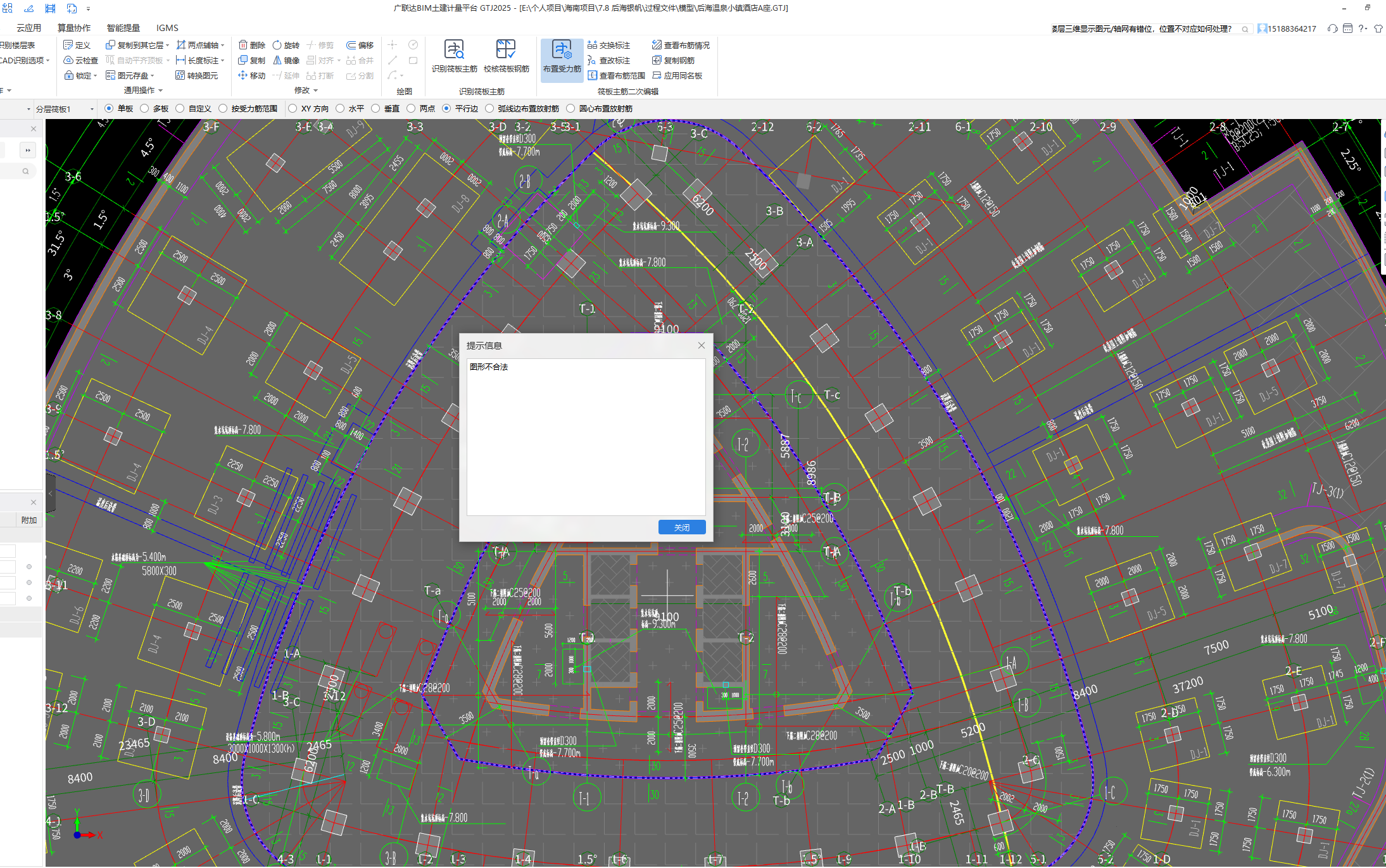
Task: Click 查改标注 edit annotation tool
Action: pyautogui.click(x=608, y=60)
